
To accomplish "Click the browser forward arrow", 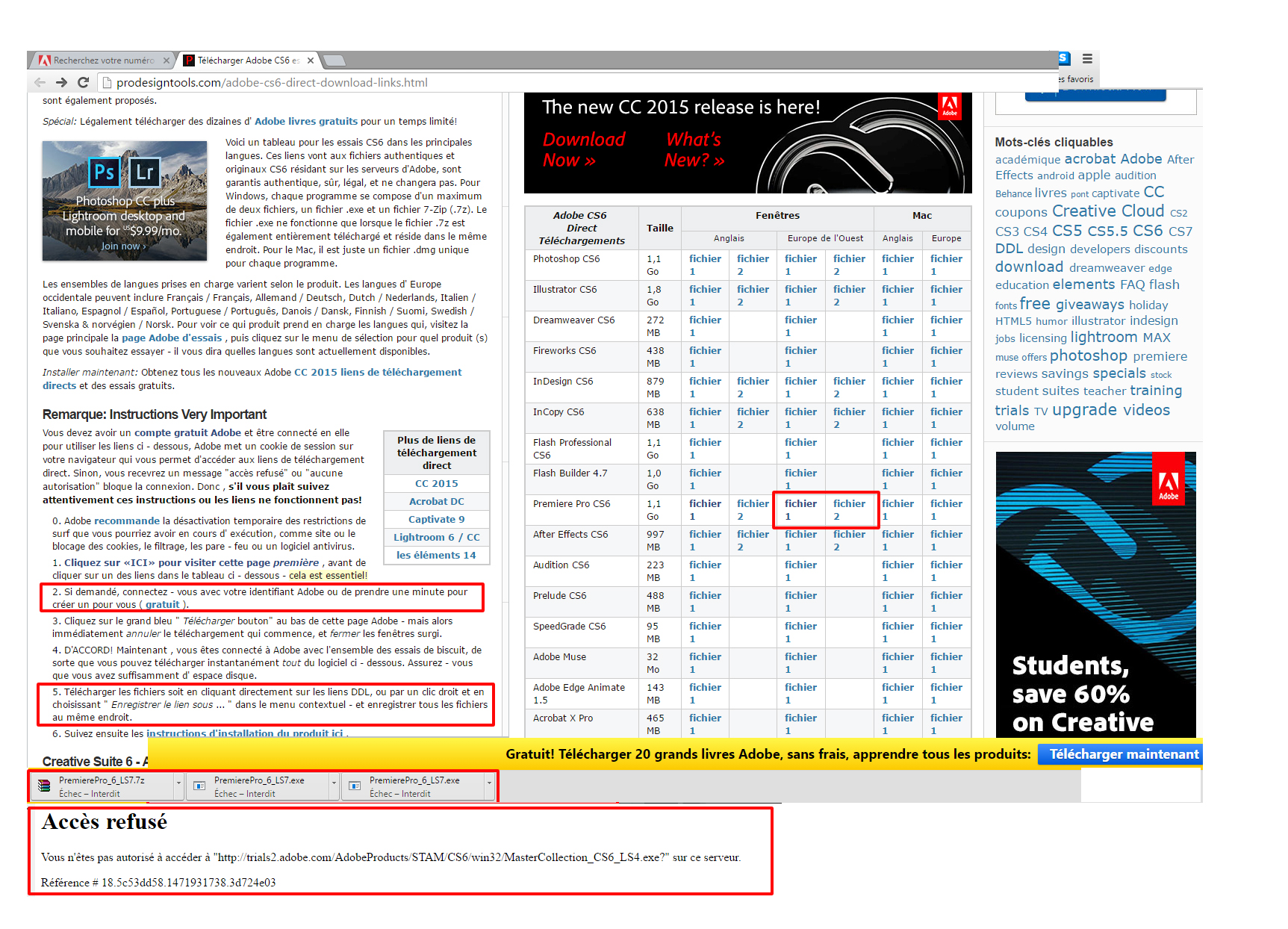I will pyautogui.click(x=62, y=83).
